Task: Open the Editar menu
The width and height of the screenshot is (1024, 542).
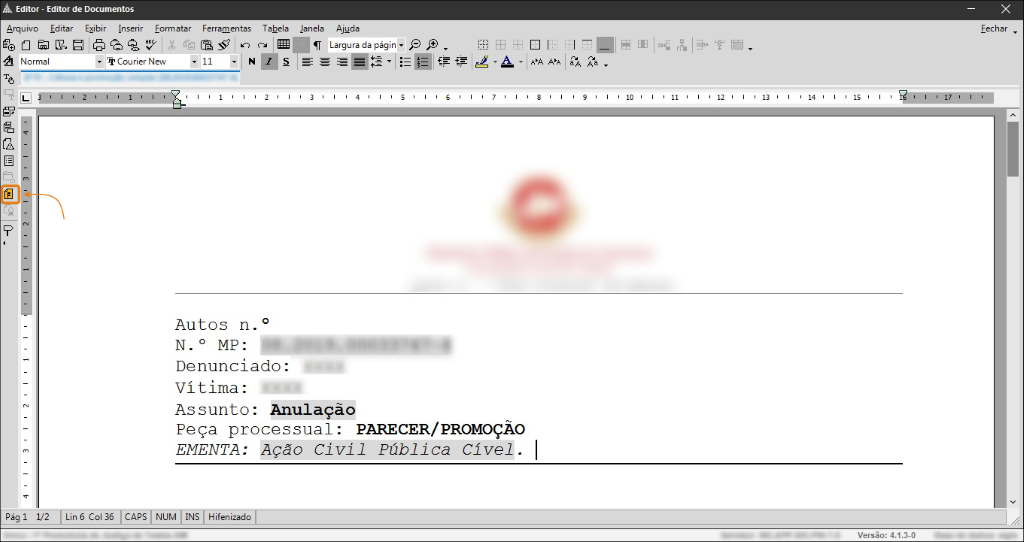Action: point(61,28)
